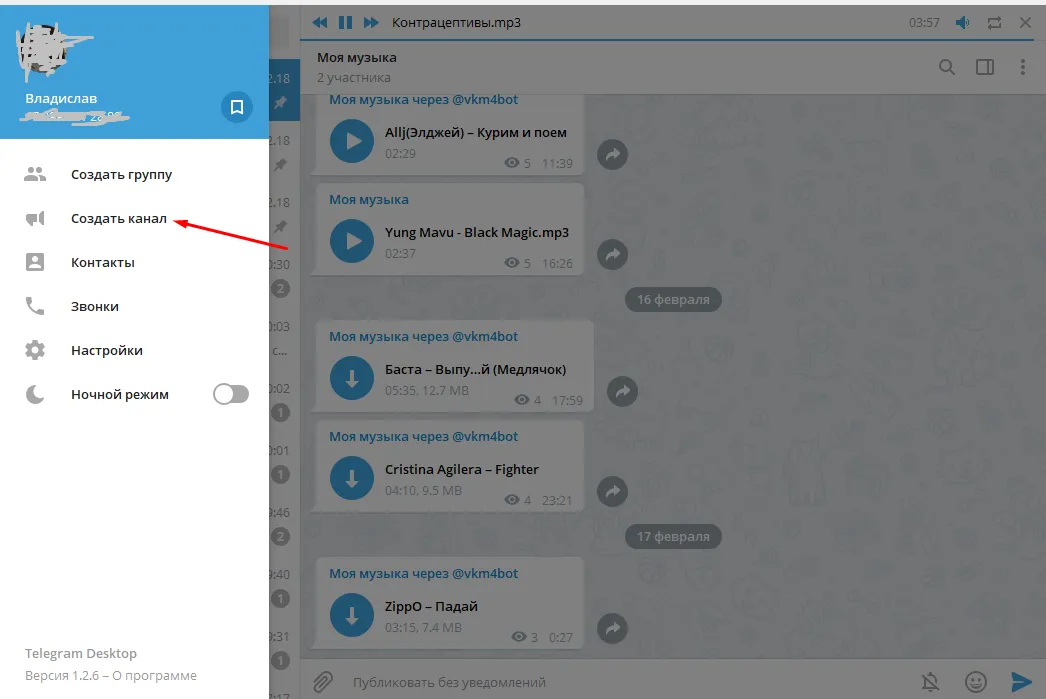Open Моя музыка channel header info
The width and height of the screenshot is (1046, 699).
pyautogui.click(x=357, y=67)
